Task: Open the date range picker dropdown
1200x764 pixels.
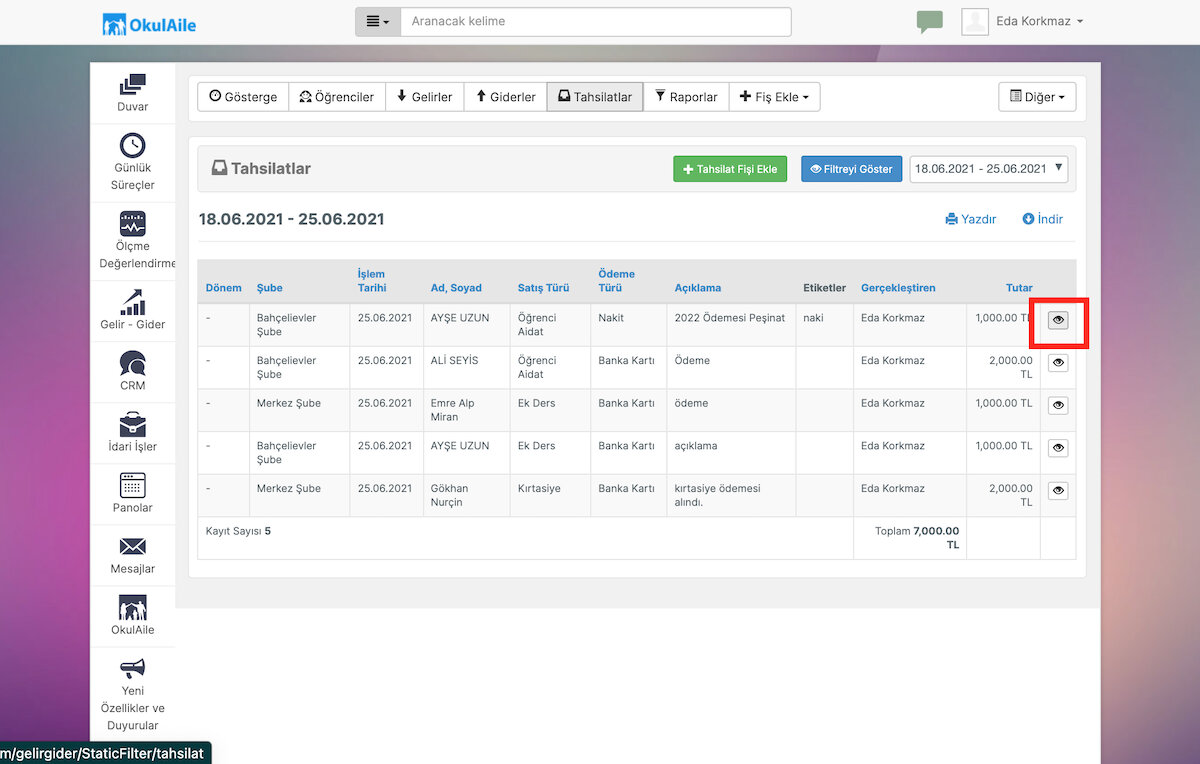Action: point(988,169)
